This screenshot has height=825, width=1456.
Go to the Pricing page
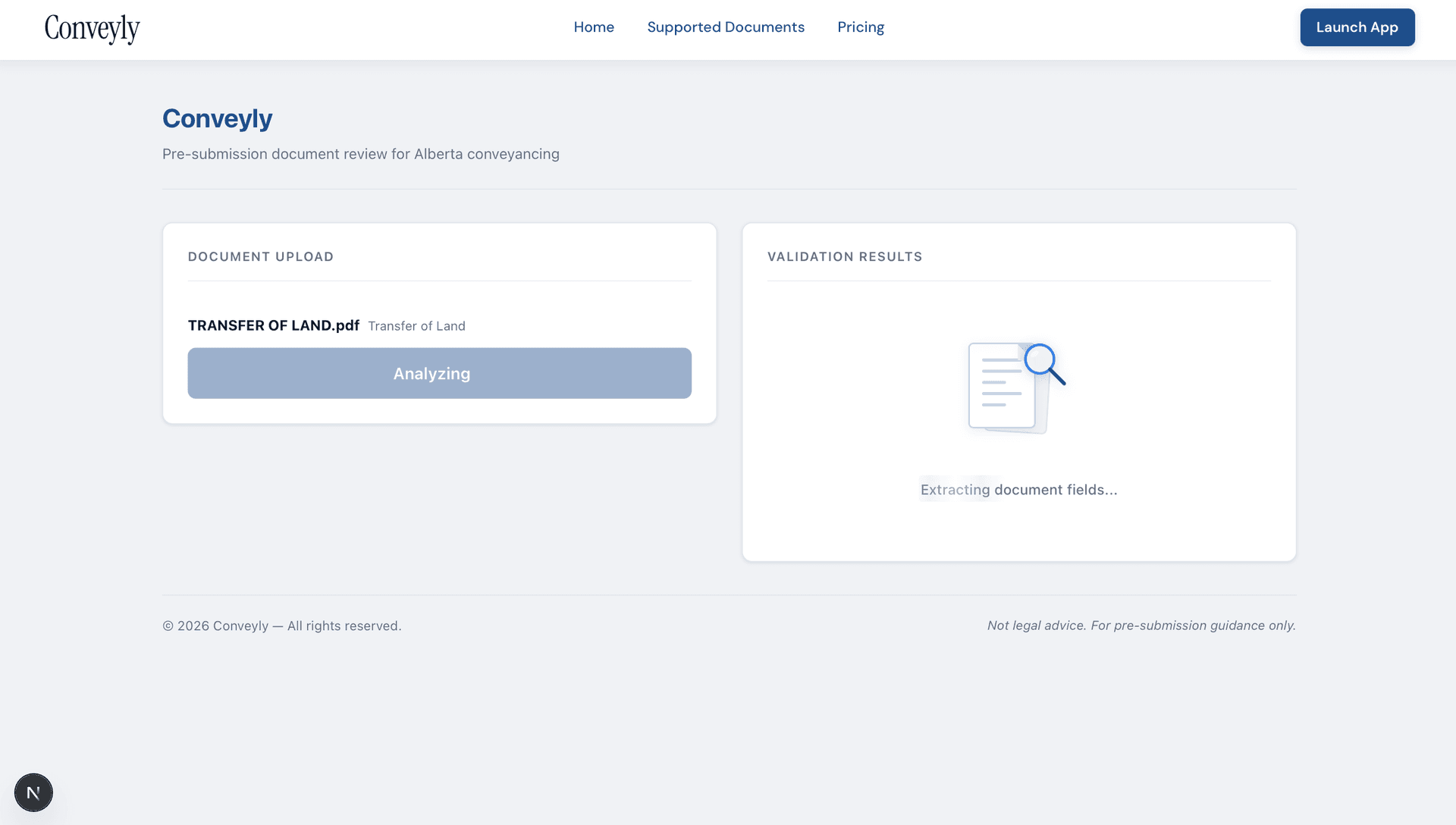(861, 27)
